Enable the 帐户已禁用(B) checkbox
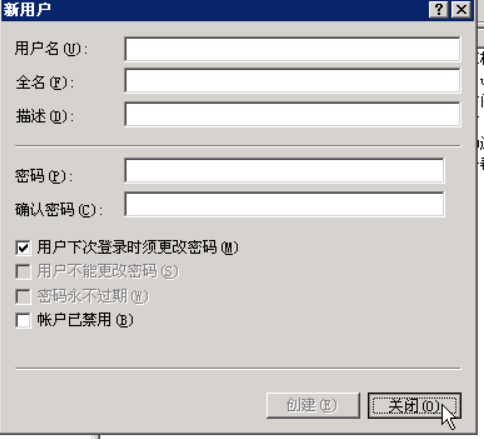 [23, 321]
